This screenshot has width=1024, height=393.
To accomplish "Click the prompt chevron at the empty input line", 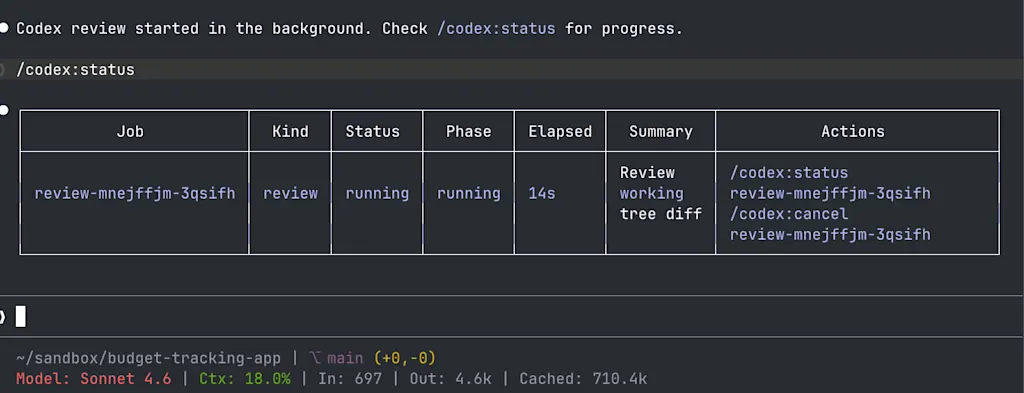I will (3, 317).
